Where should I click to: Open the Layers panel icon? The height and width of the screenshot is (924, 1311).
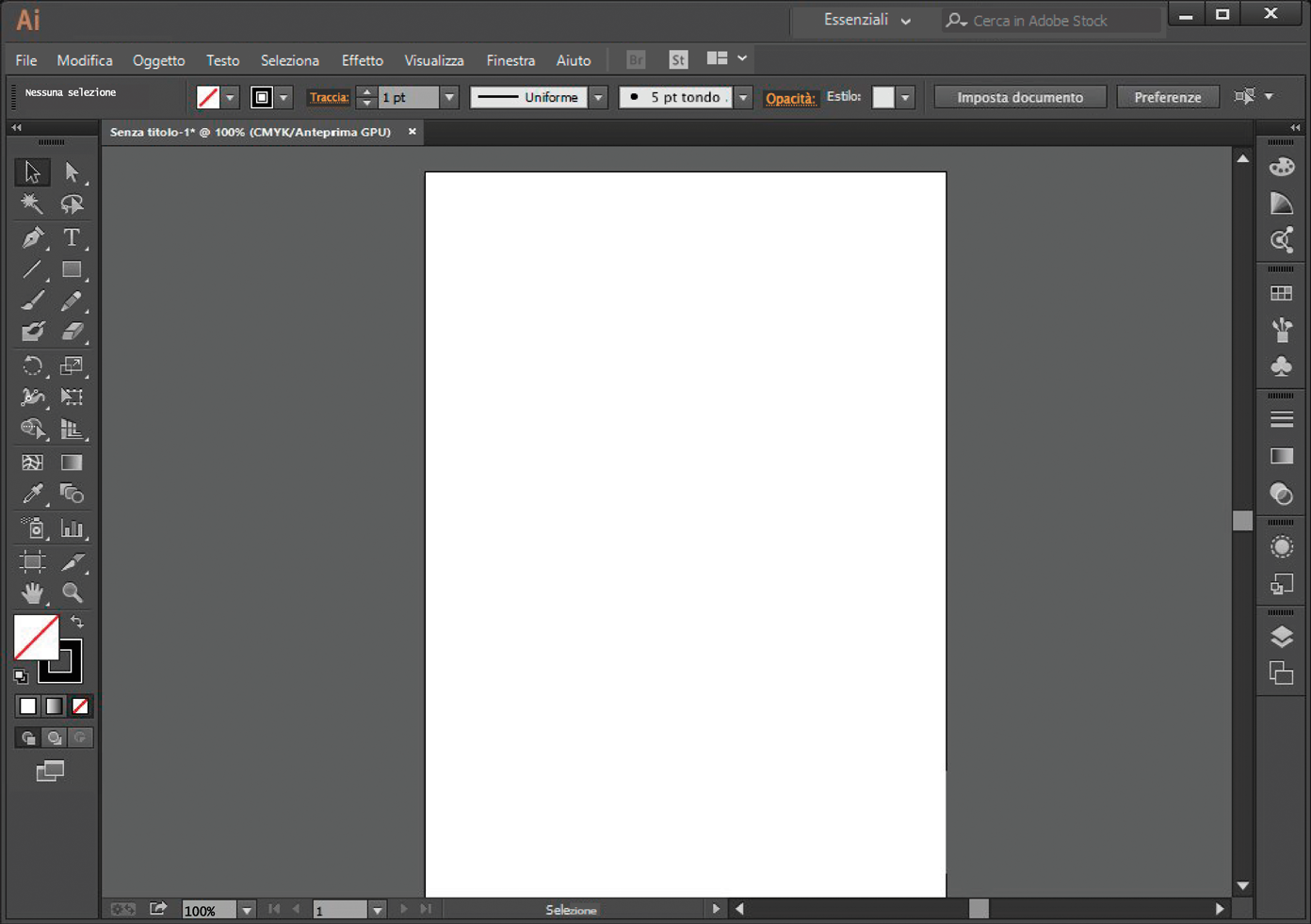(x=1281, y=637)
